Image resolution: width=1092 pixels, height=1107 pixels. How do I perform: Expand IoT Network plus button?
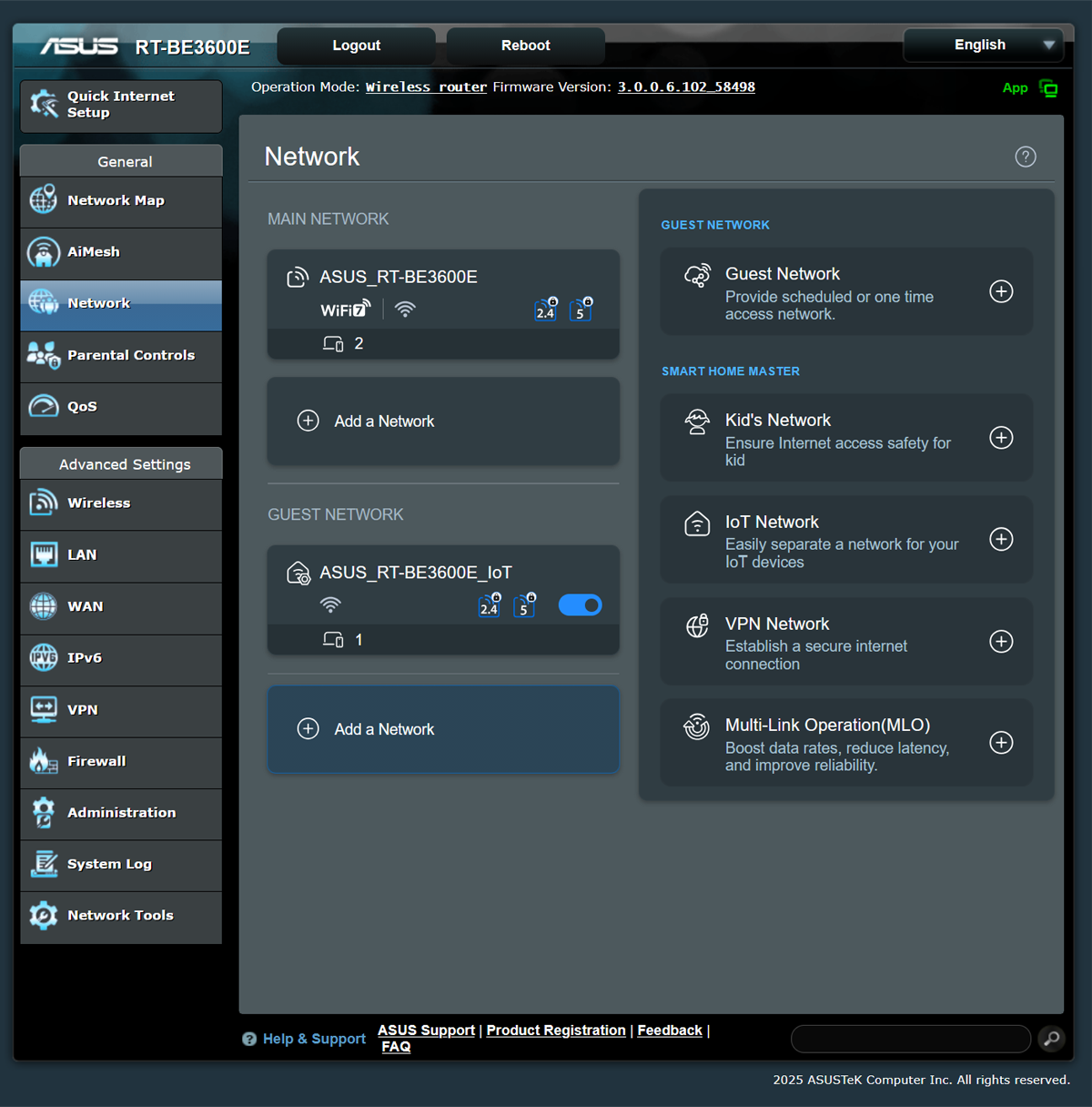[x=1001, y=540]
